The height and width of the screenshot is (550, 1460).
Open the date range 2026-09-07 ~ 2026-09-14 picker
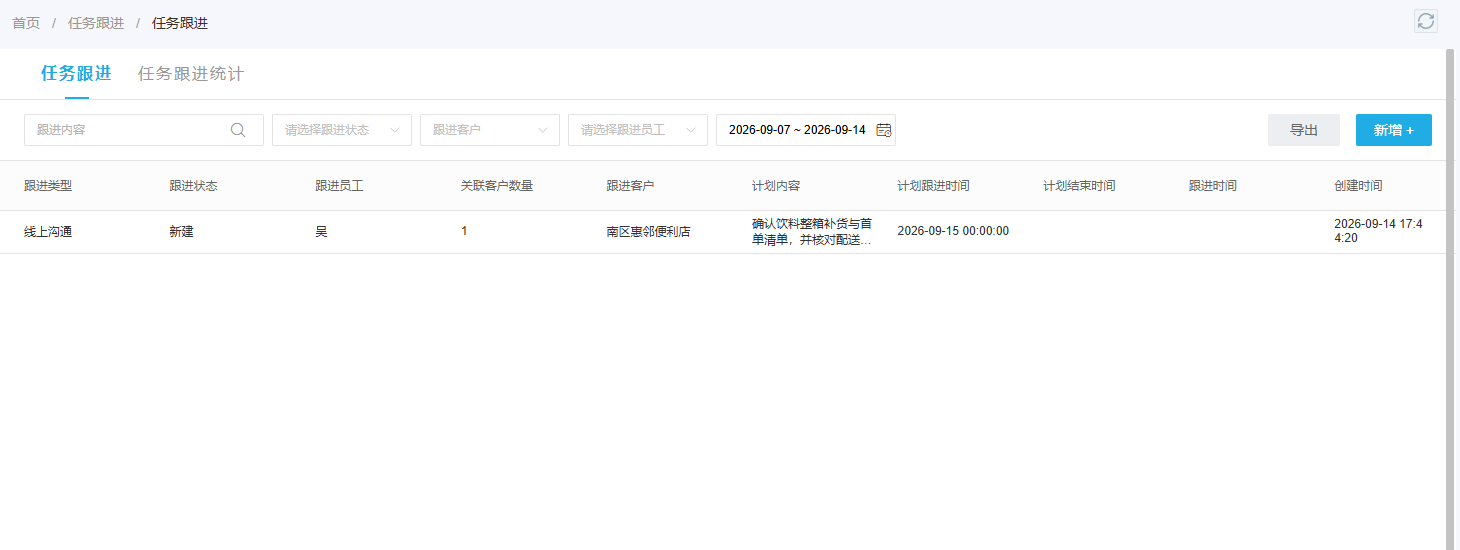click(x=806, y=130)
